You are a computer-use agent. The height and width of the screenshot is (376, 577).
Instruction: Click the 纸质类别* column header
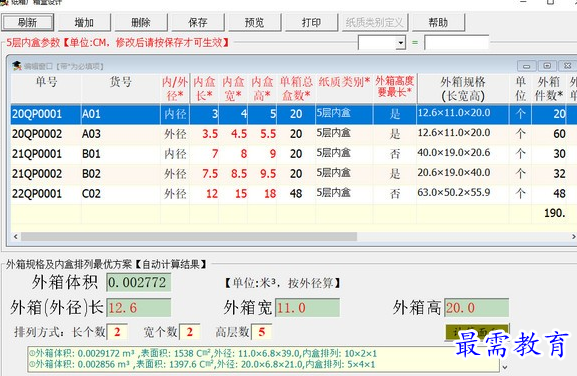pyautogui.click(x=344, y=89)
